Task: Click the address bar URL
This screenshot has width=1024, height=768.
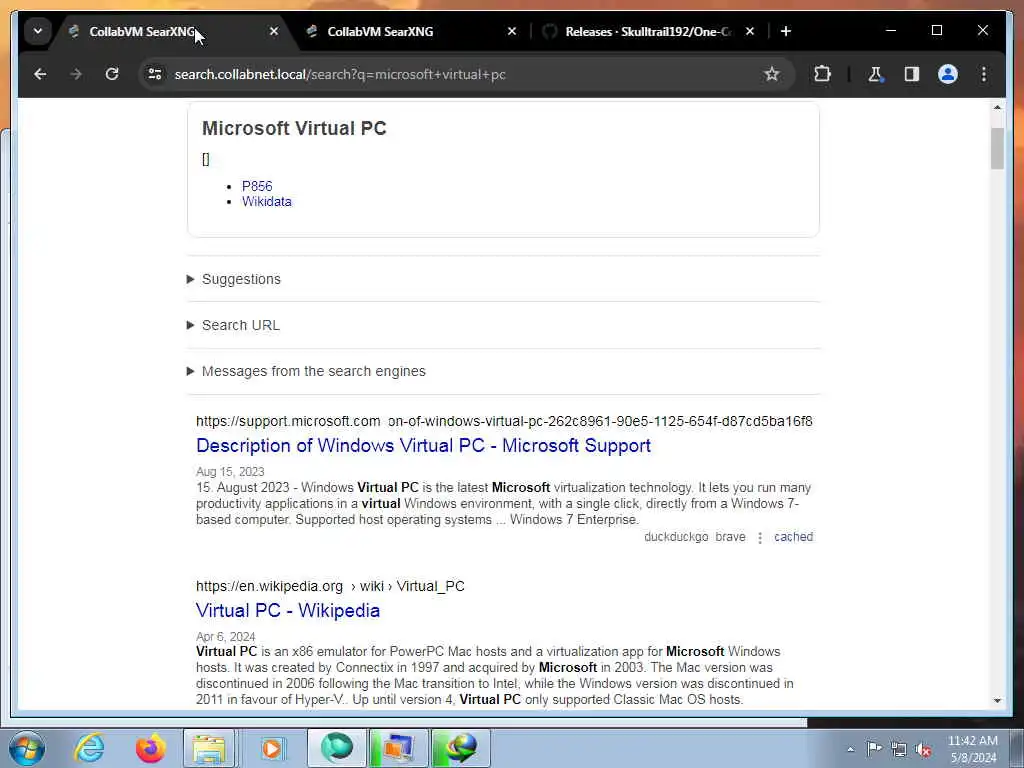Action: click(x=340, y=74)
